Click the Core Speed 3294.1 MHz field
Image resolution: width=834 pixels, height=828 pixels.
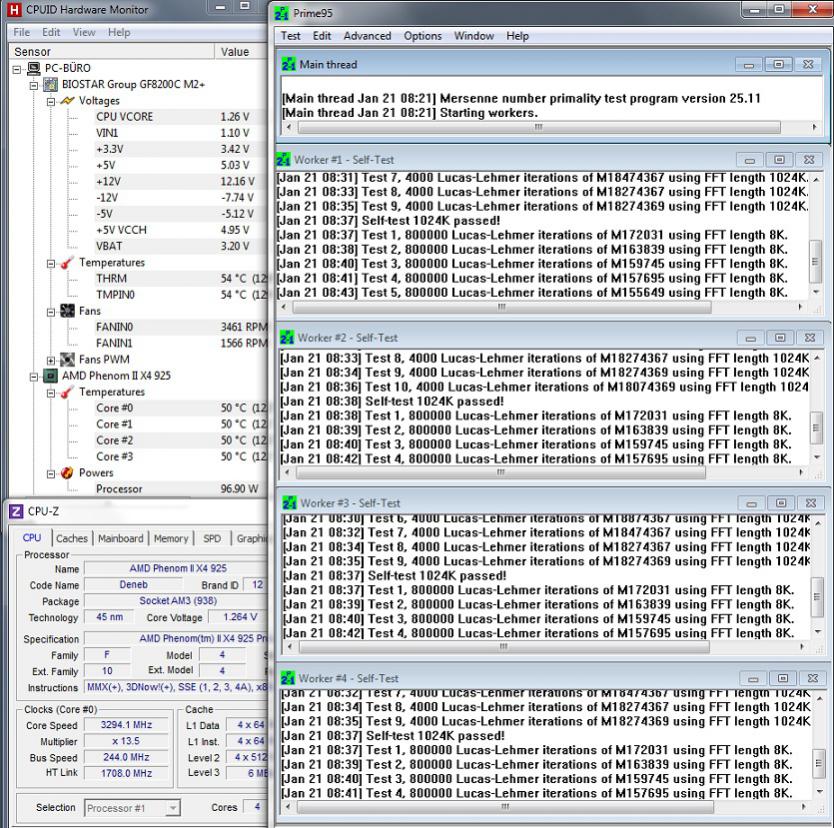(x=126, y=725)
